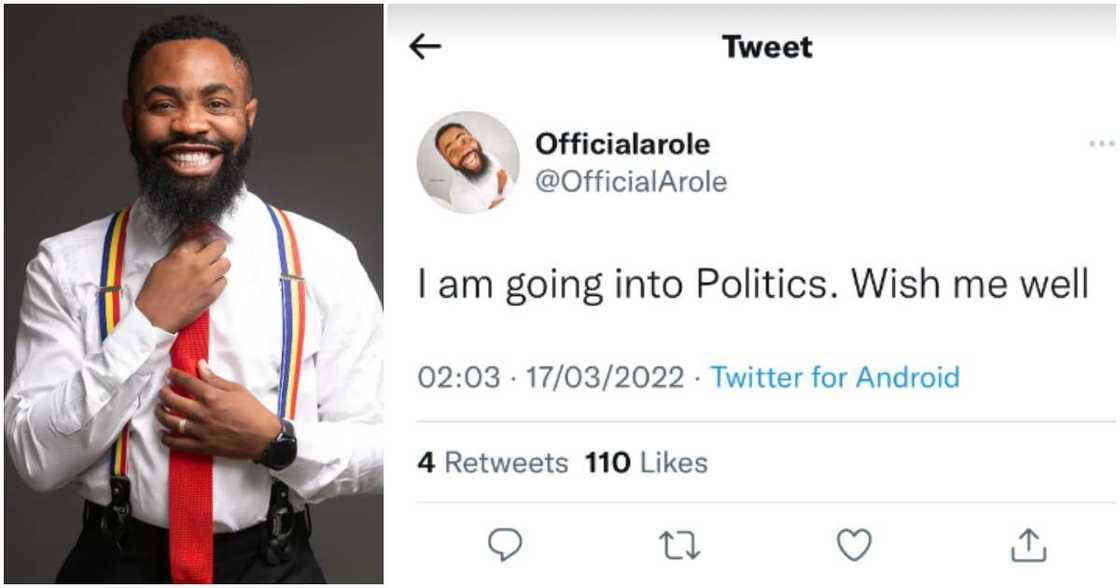
Task: Click the Tweet header title
Action: tap(767, 46)
